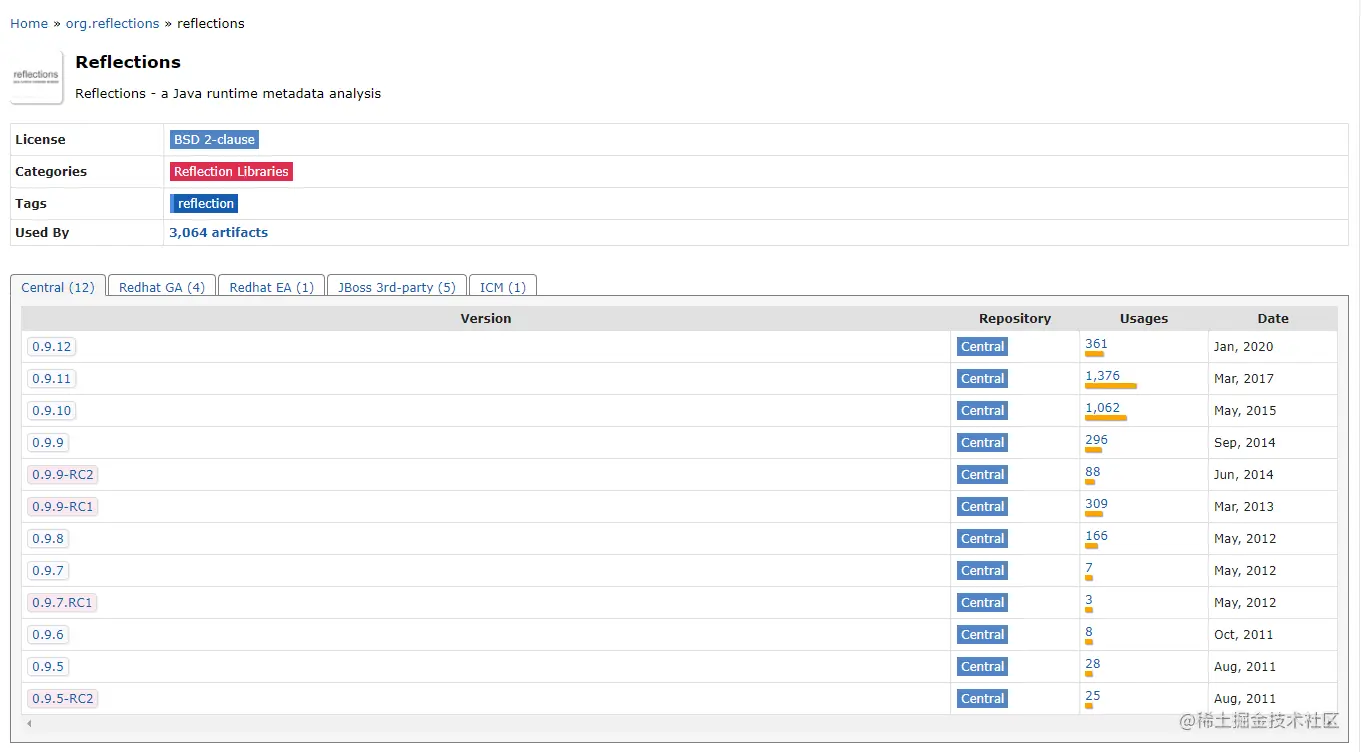Go to Home breadcrumb link
Screen dimensions: 1361x752
coord(29,23)
